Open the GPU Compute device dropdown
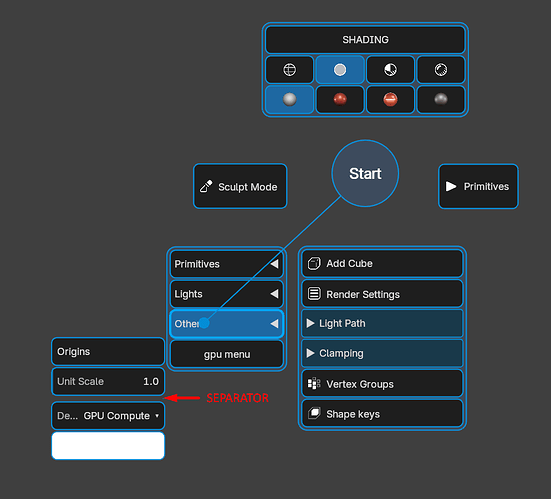This screenshot has height=499, width=551. pyautogui.click(x=108, y=416)
